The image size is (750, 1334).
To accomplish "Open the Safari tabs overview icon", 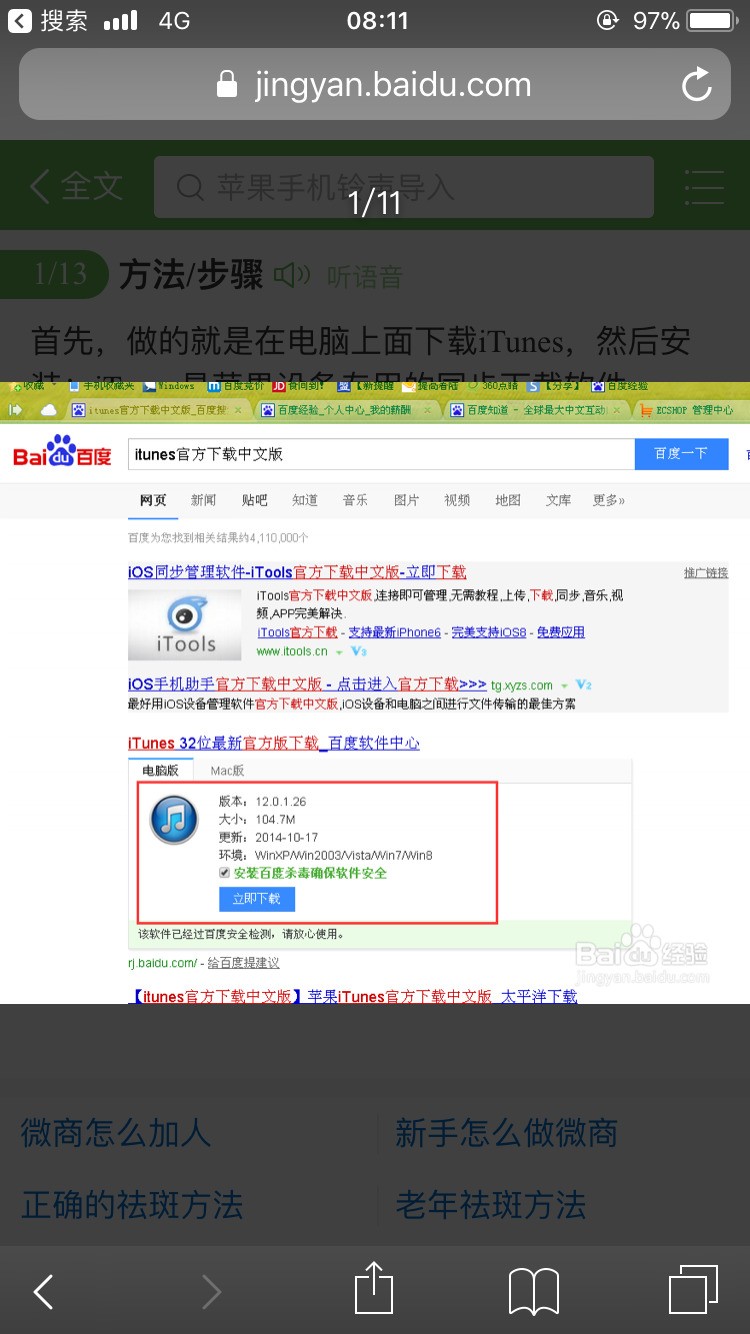I will tap(693, 1289).
